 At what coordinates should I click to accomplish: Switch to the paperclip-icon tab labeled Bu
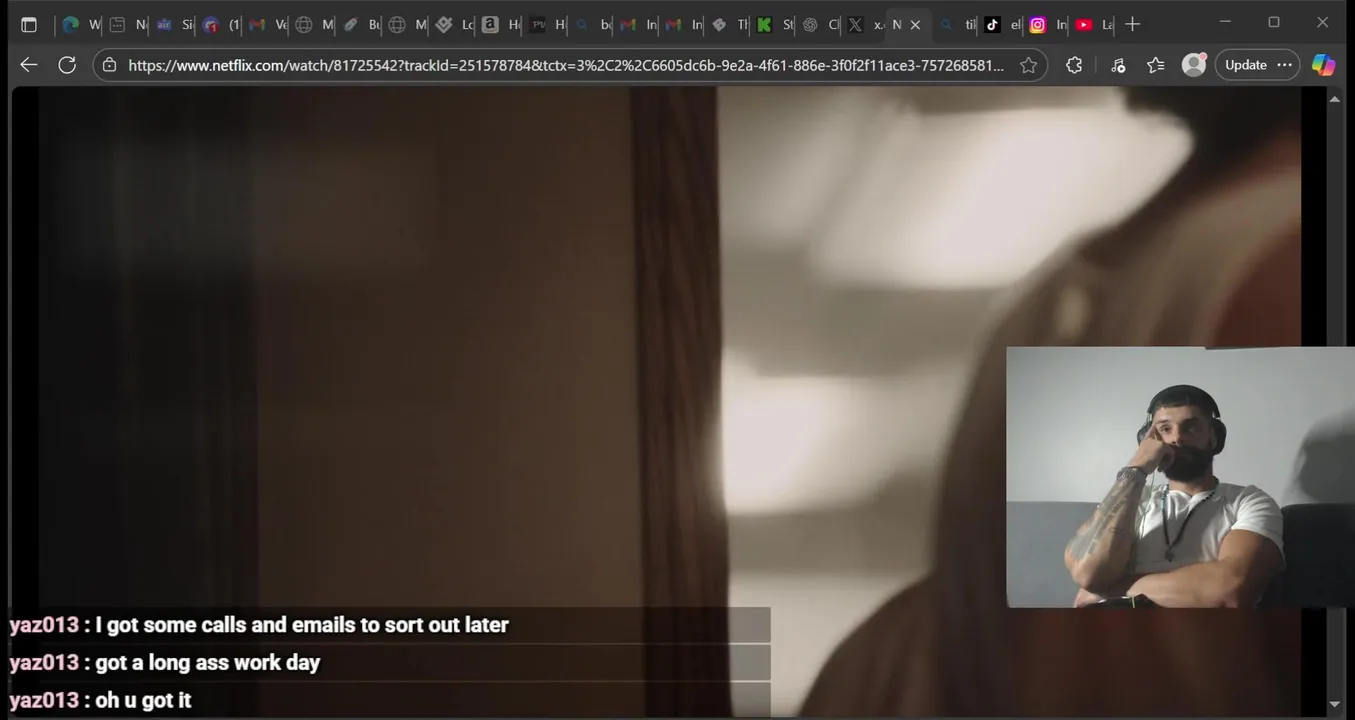[x=361, y=25]
